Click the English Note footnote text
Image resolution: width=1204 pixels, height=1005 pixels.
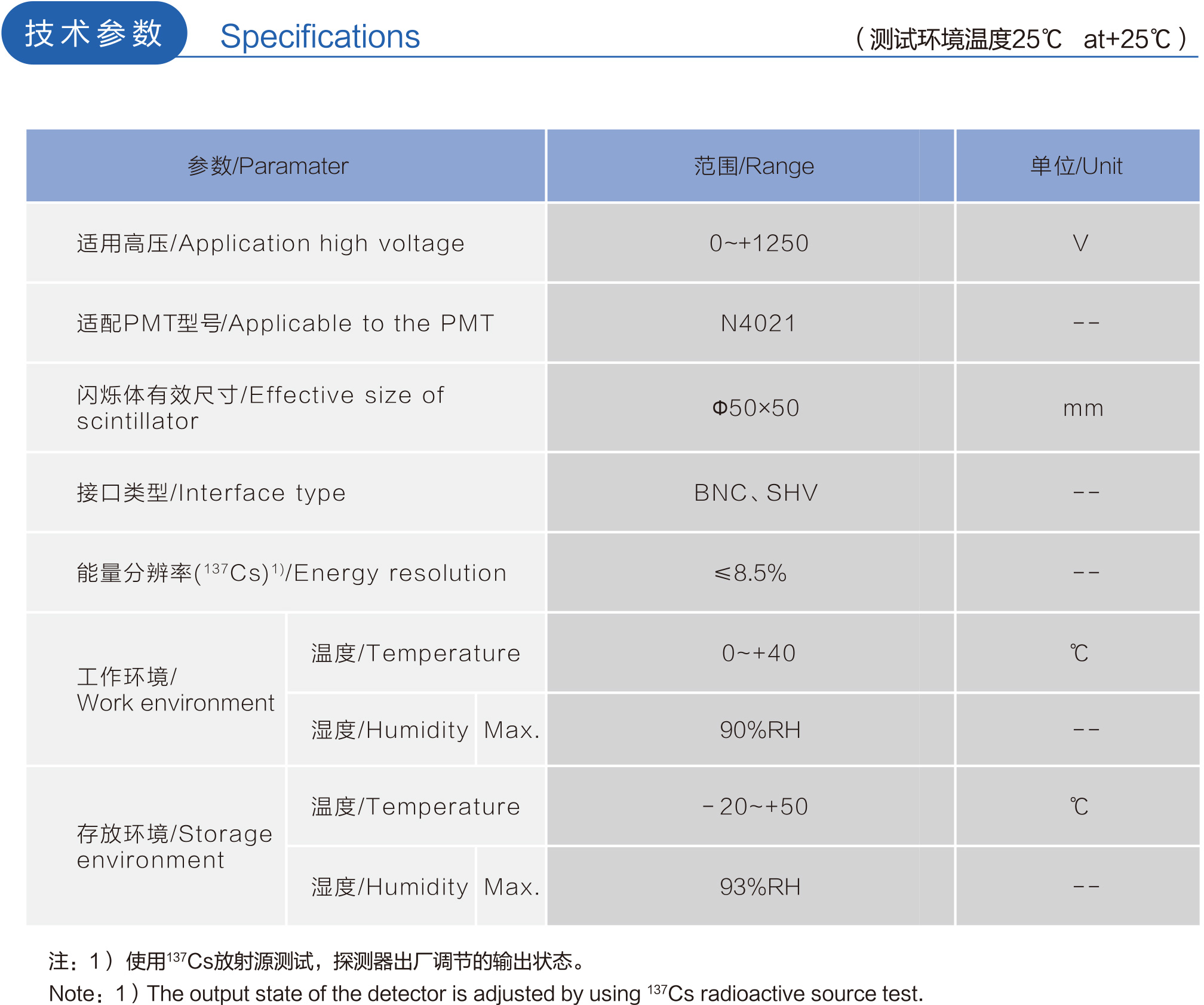(x=486, y=994)
